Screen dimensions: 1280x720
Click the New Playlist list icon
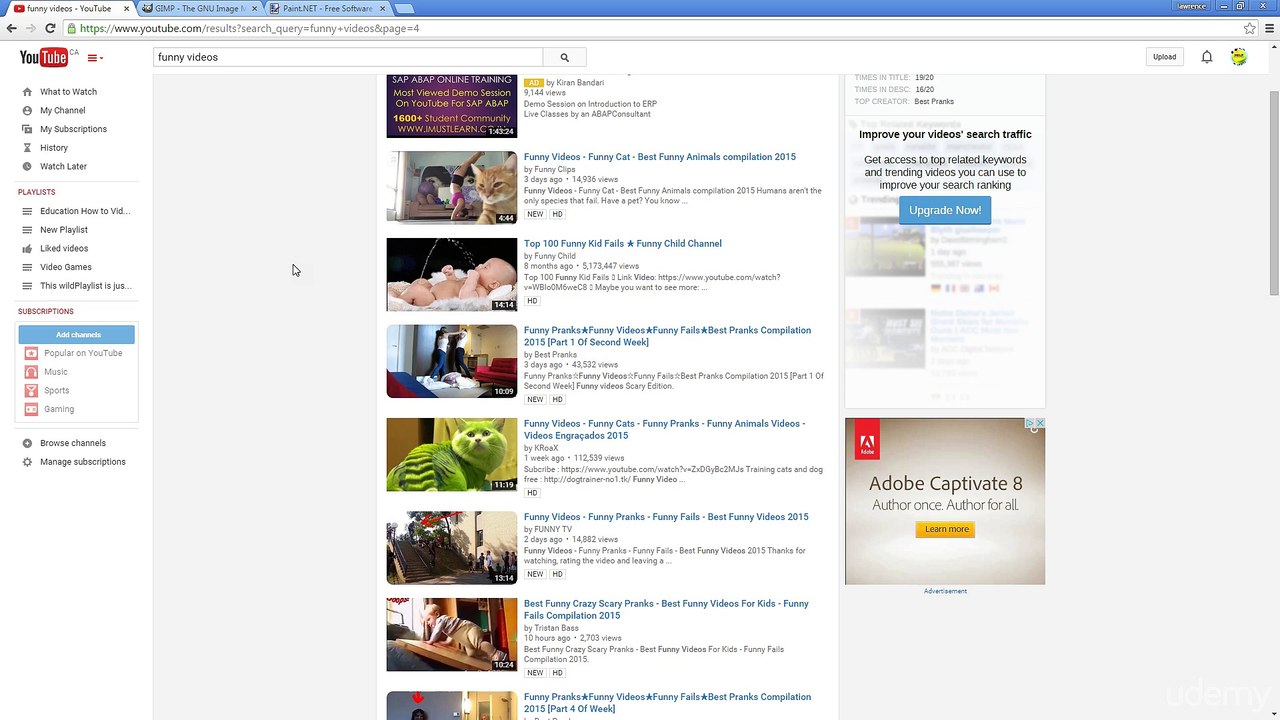(x=27, y=230)
